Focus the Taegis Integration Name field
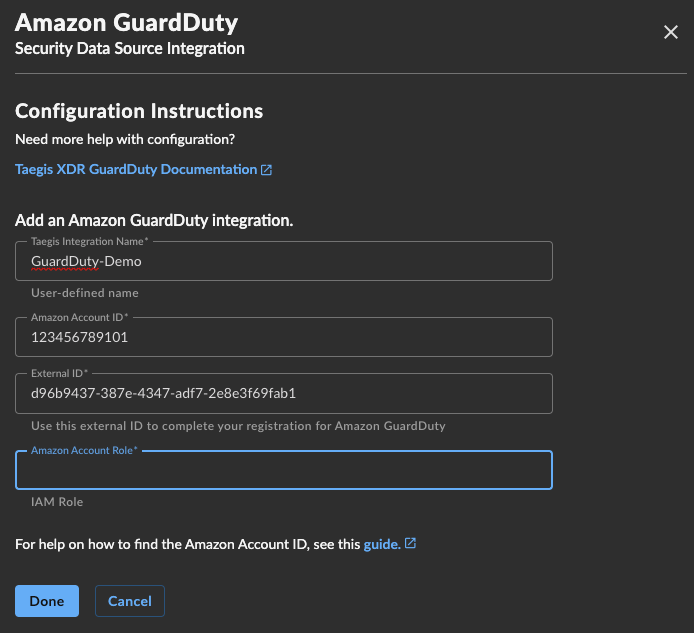The width and height of the screenshot is (694, 633). pyautogui.click(x=284, y=261)
